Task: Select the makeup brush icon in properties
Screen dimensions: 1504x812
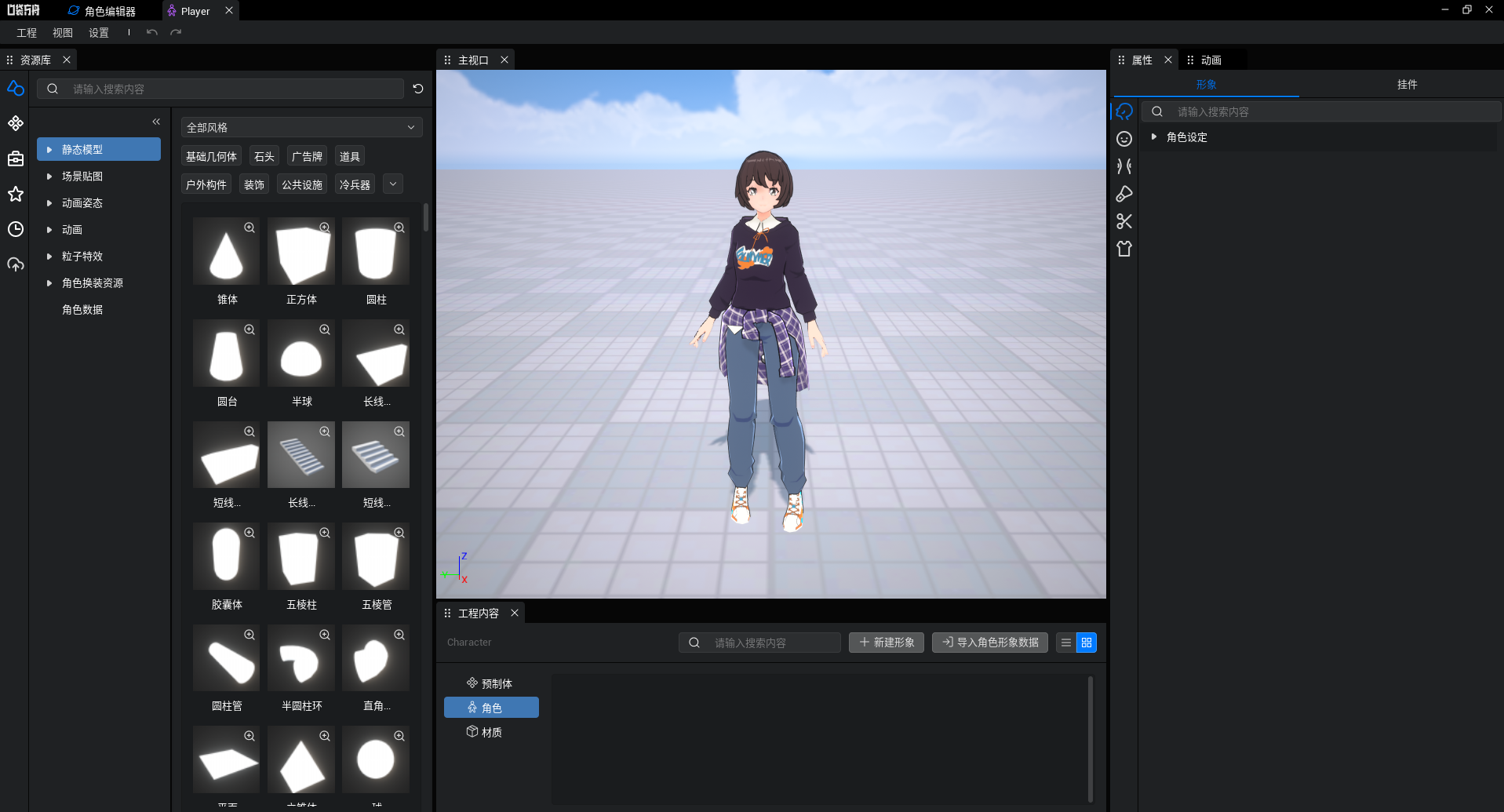Action: [1124, 194]
